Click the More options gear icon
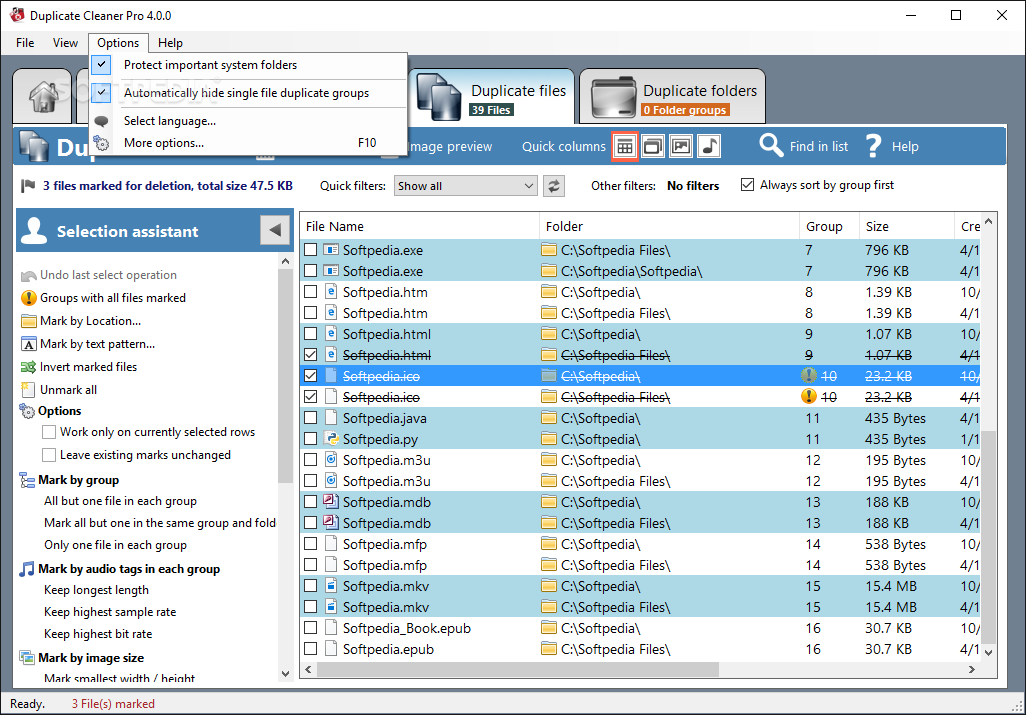 (x=101, y=143)
